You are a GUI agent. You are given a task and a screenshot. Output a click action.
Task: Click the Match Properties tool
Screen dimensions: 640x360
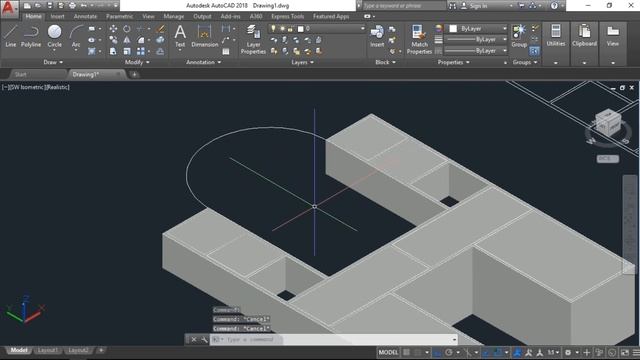coord(419,39)
